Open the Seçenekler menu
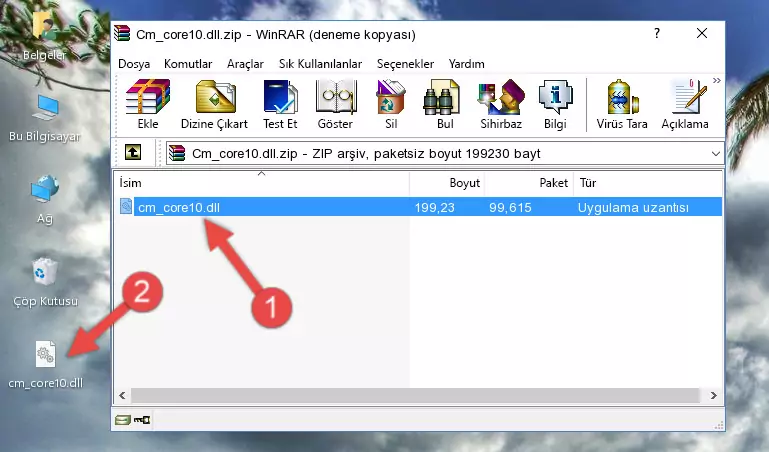 pos(405,64)
